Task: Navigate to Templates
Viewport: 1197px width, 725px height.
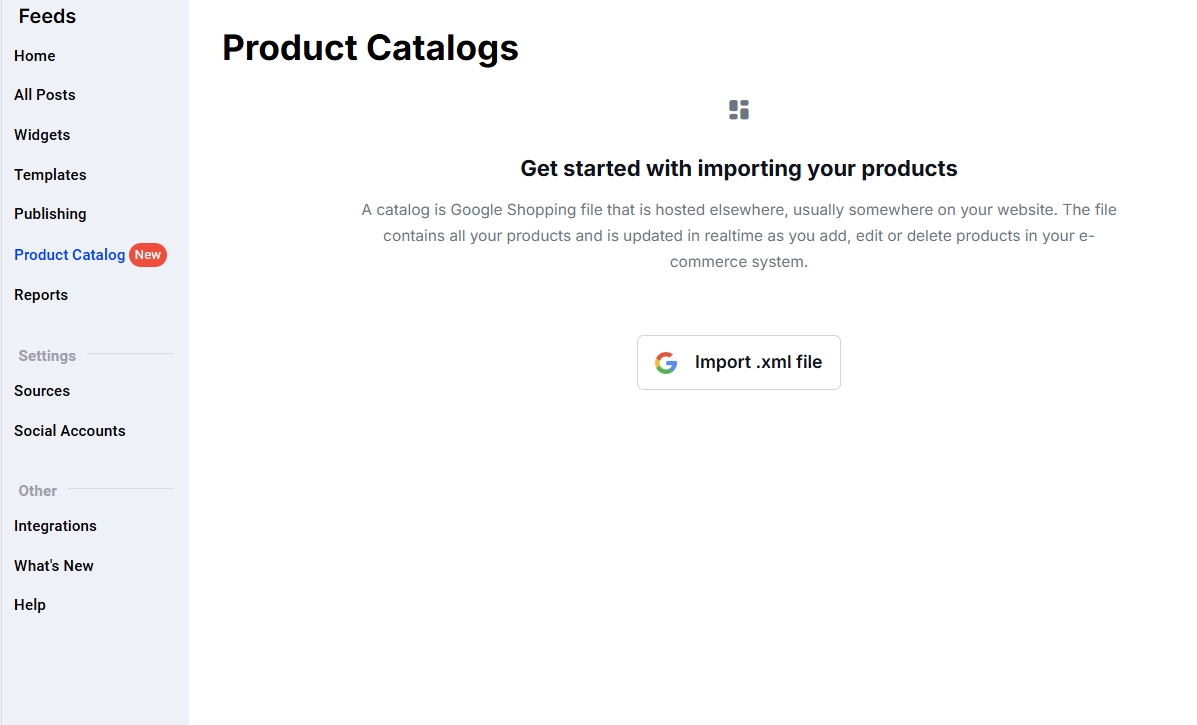Action: pyautogui.click(x=50, y=175)
